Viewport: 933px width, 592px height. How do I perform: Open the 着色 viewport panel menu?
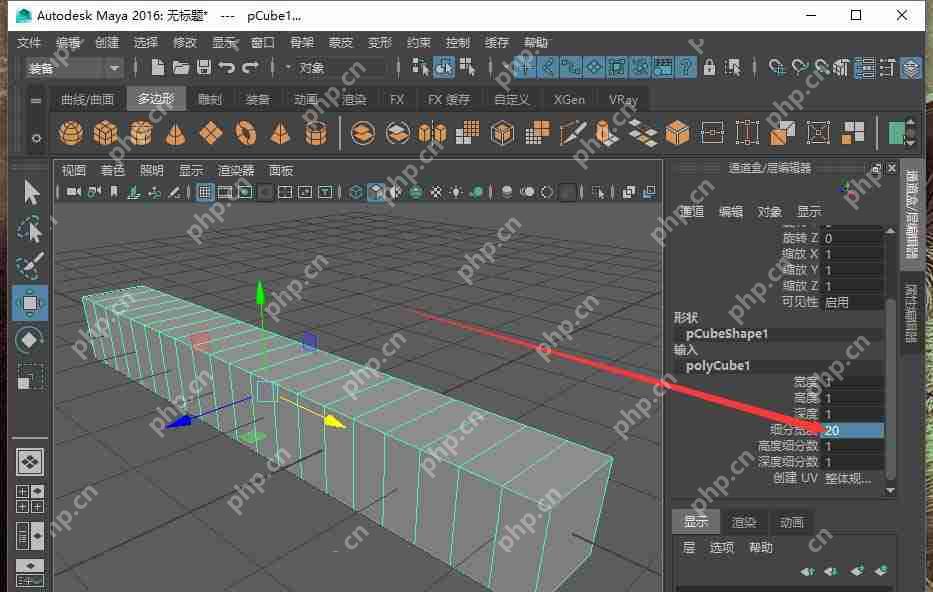pos(112,170)
